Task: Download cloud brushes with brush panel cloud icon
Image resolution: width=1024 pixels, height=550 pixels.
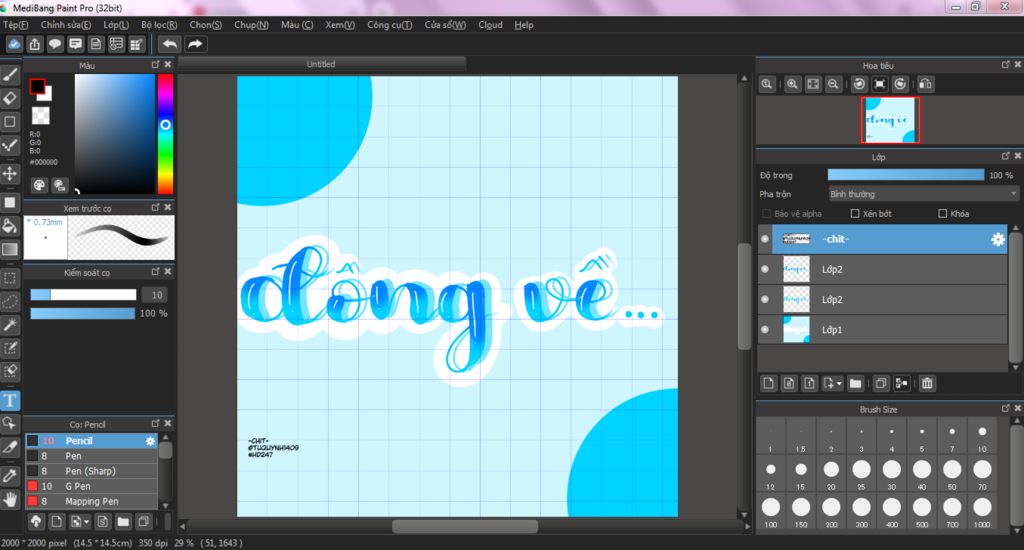Action: click(x=36, y=521)
